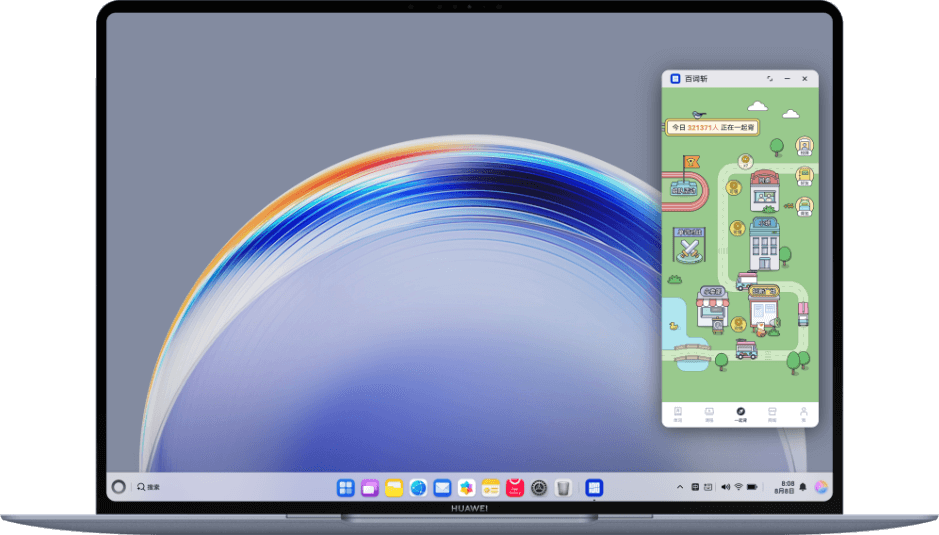Image resolution: width=939 pixels, height=535 pixels.
Task: Open the red AppGallery icon in dock
Action: click(514, 488)
